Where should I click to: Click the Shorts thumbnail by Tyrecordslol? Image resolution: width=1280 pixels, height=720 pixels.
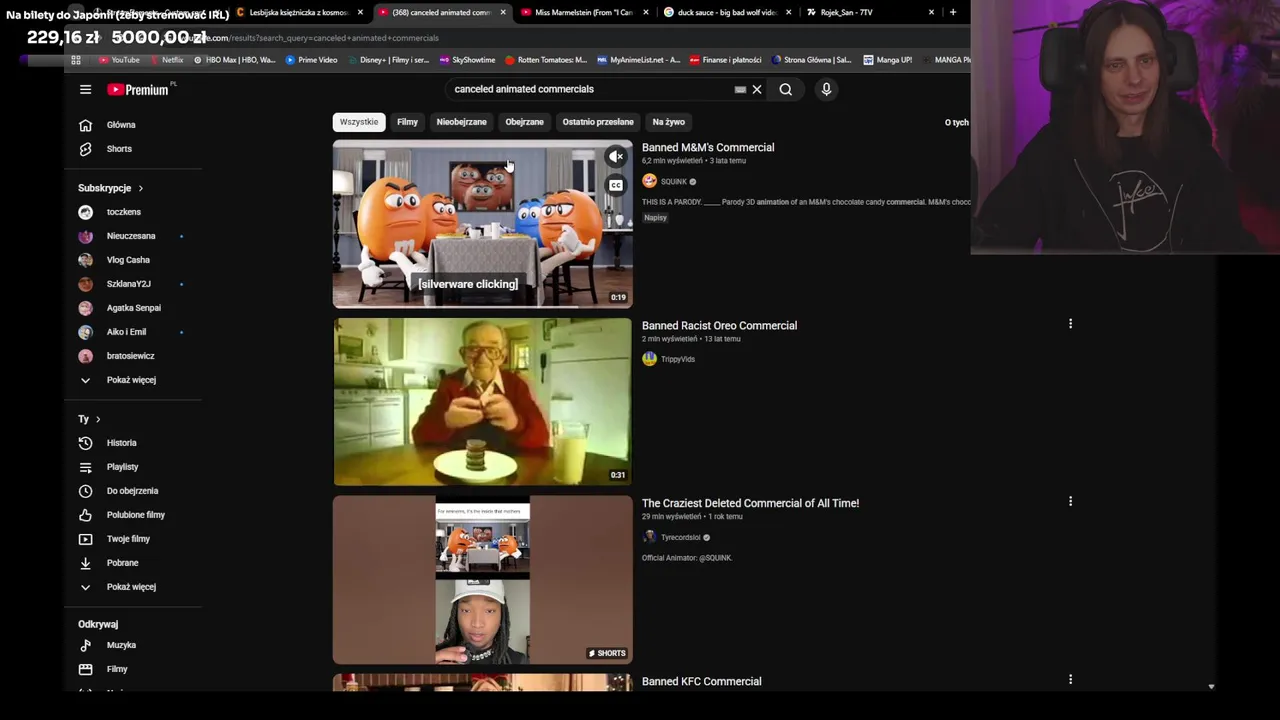(x=482, y=580)
